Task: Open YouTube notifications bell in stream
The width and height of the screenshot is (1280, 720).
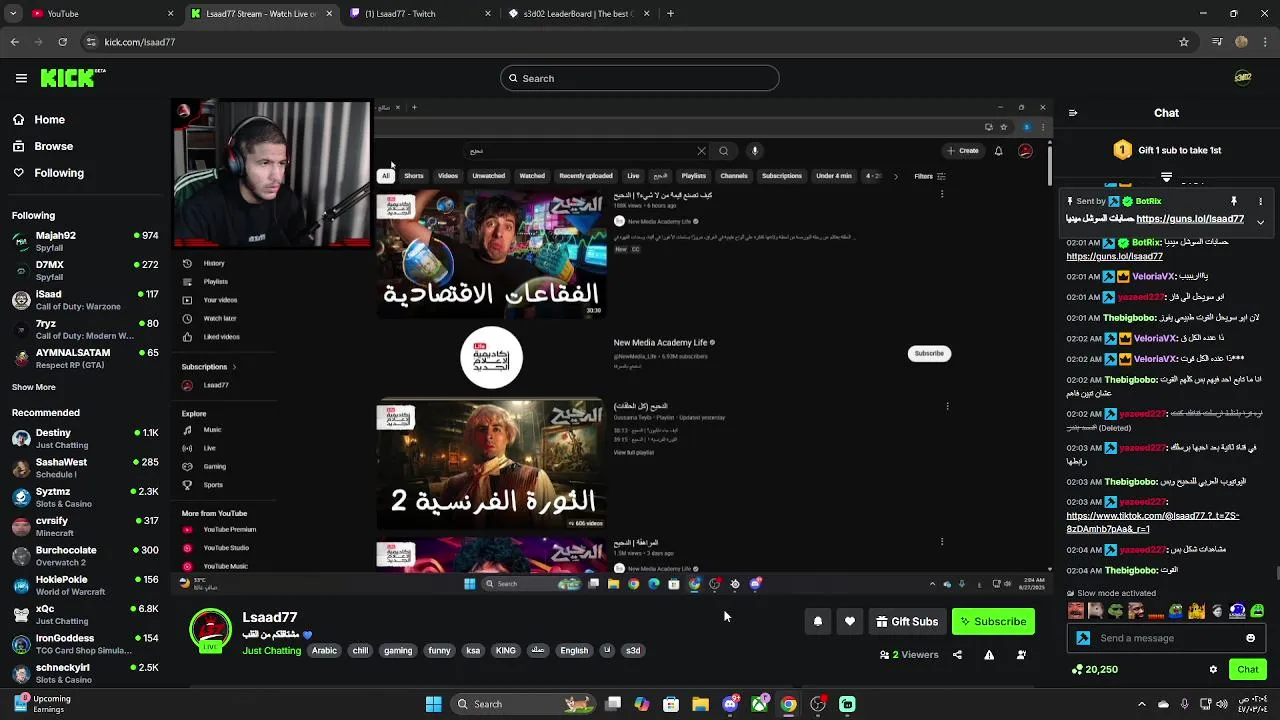Action: [998, 151]
